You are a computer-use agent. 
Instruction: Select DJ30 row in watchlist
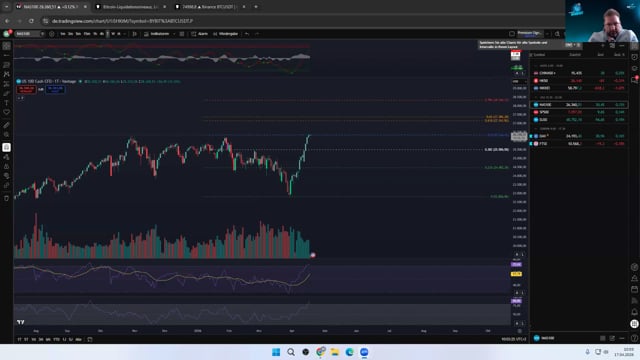click(x=578, y=120)
